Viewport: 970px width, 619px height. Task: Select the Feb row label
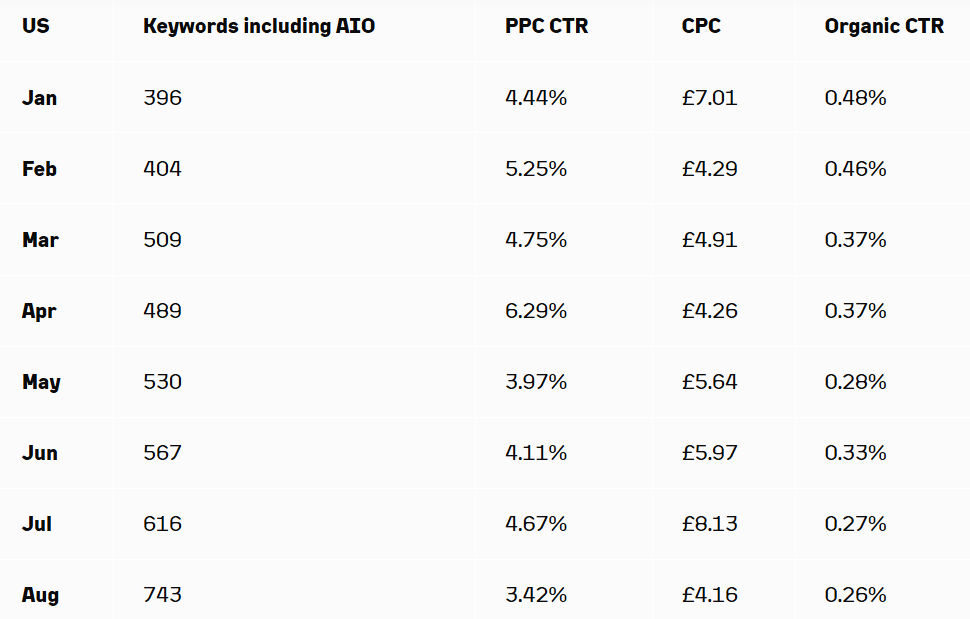click(x=39, y=169)
